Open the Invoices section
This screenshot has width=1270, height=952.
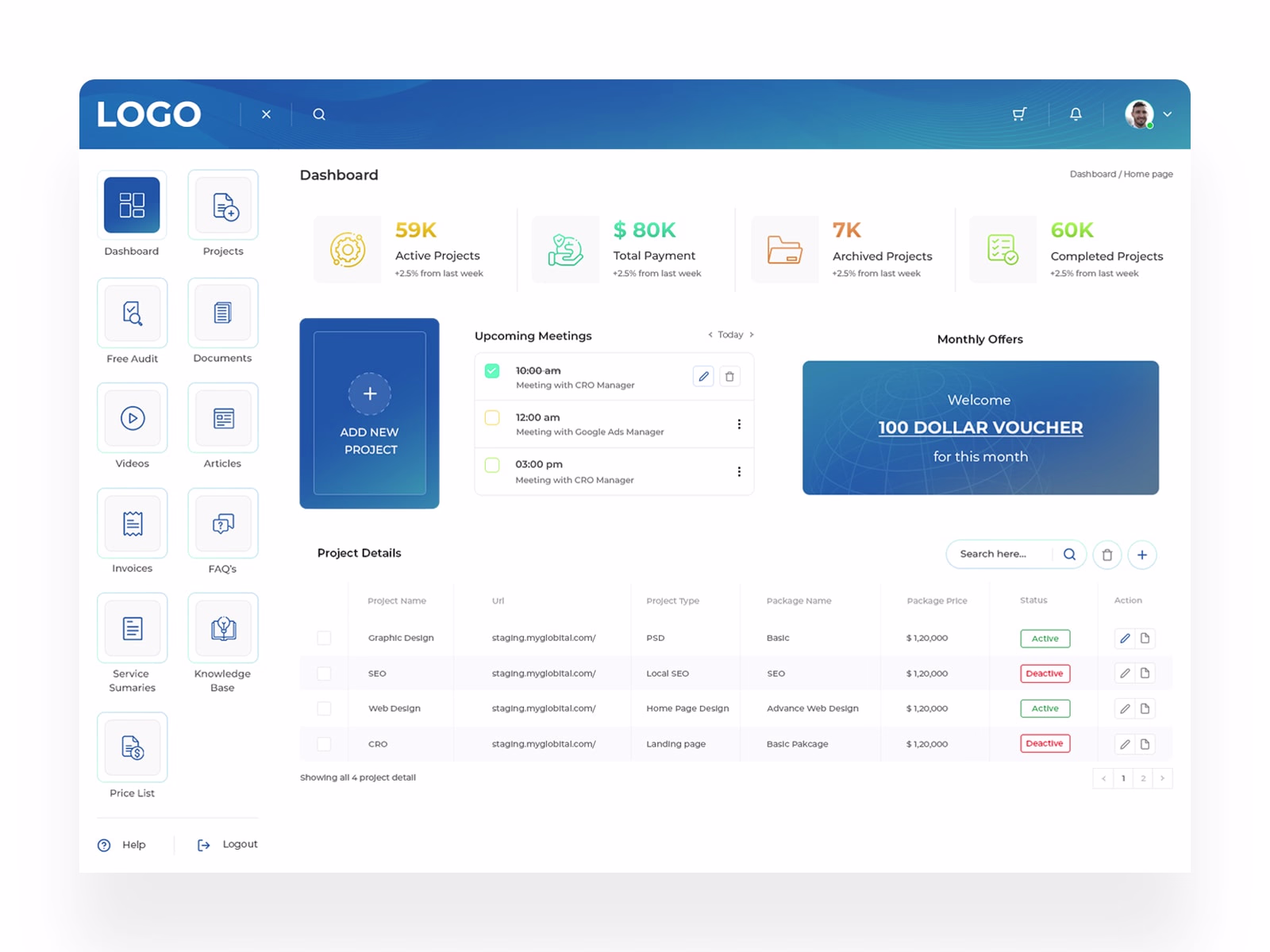132,523
